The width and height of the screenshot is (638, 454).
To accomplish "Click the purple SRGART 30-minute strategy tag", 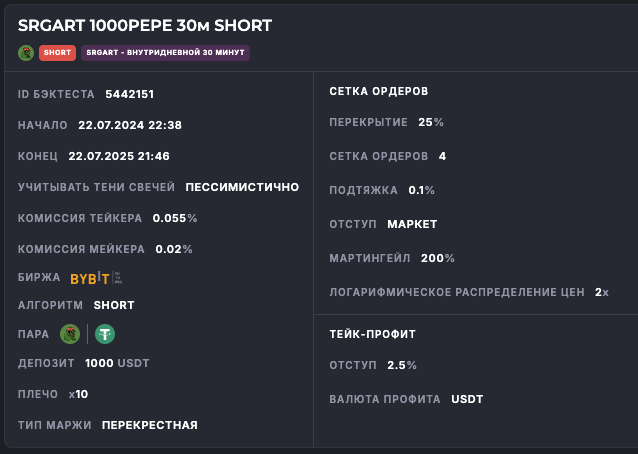I will tap(165, 52).
